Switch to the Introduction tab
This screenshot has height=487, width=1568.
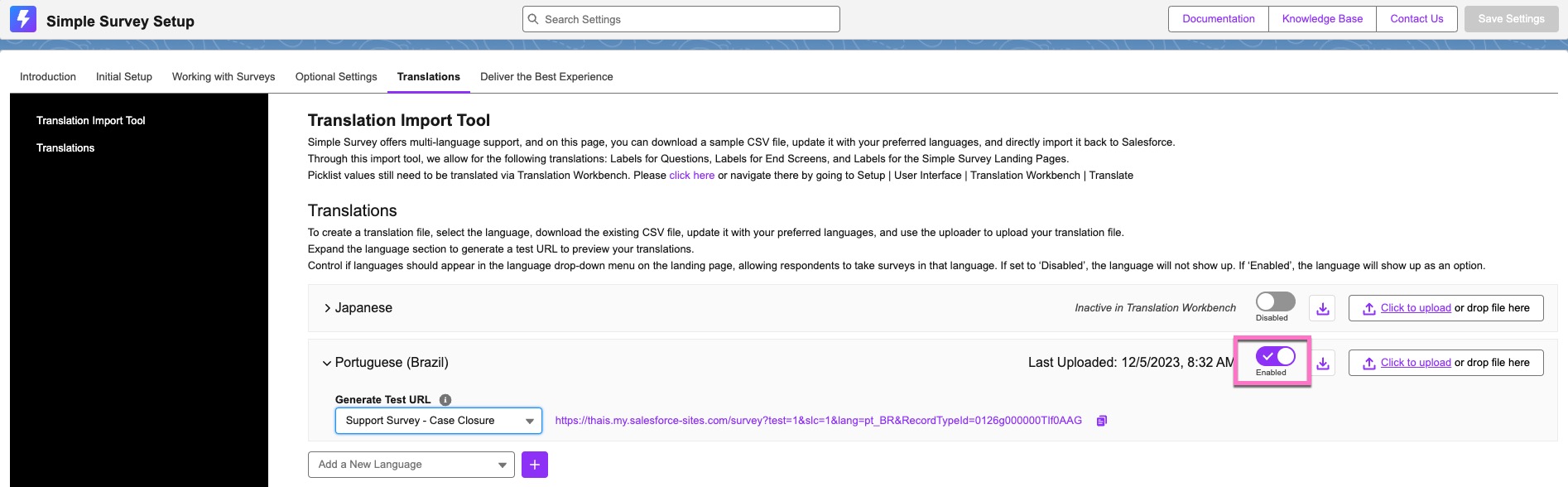(48, 77)
